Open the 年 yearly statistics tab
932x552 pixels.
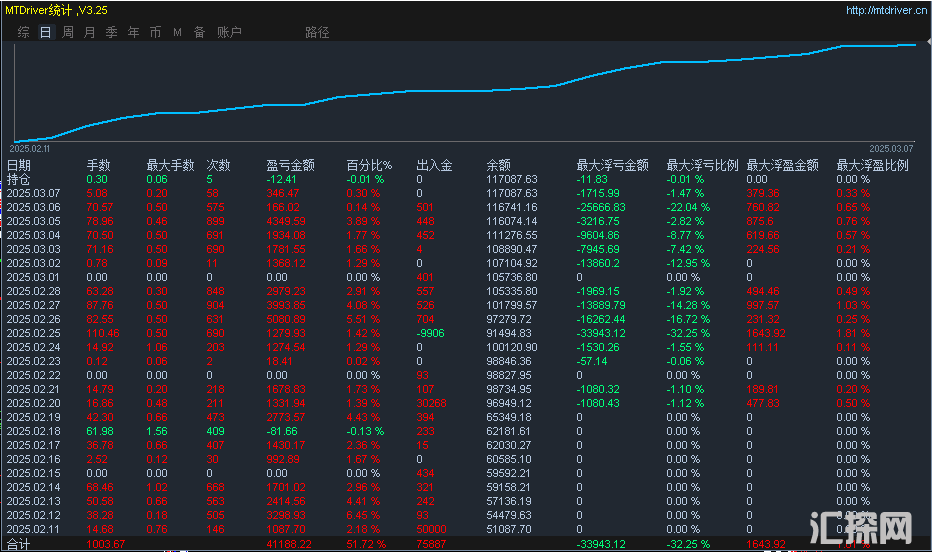coord(134,32)
